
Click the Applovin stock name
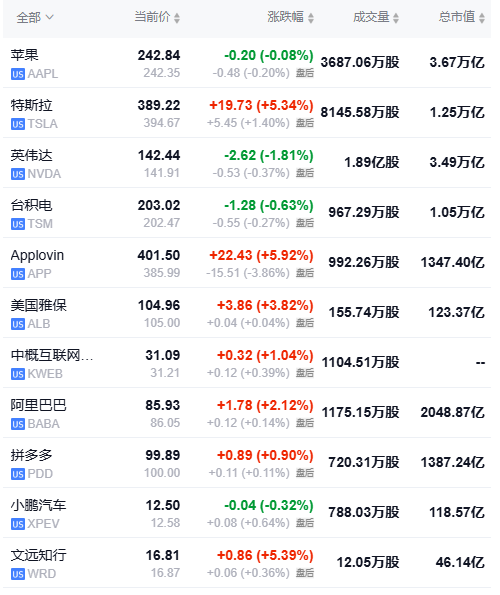tap(37, 256)
